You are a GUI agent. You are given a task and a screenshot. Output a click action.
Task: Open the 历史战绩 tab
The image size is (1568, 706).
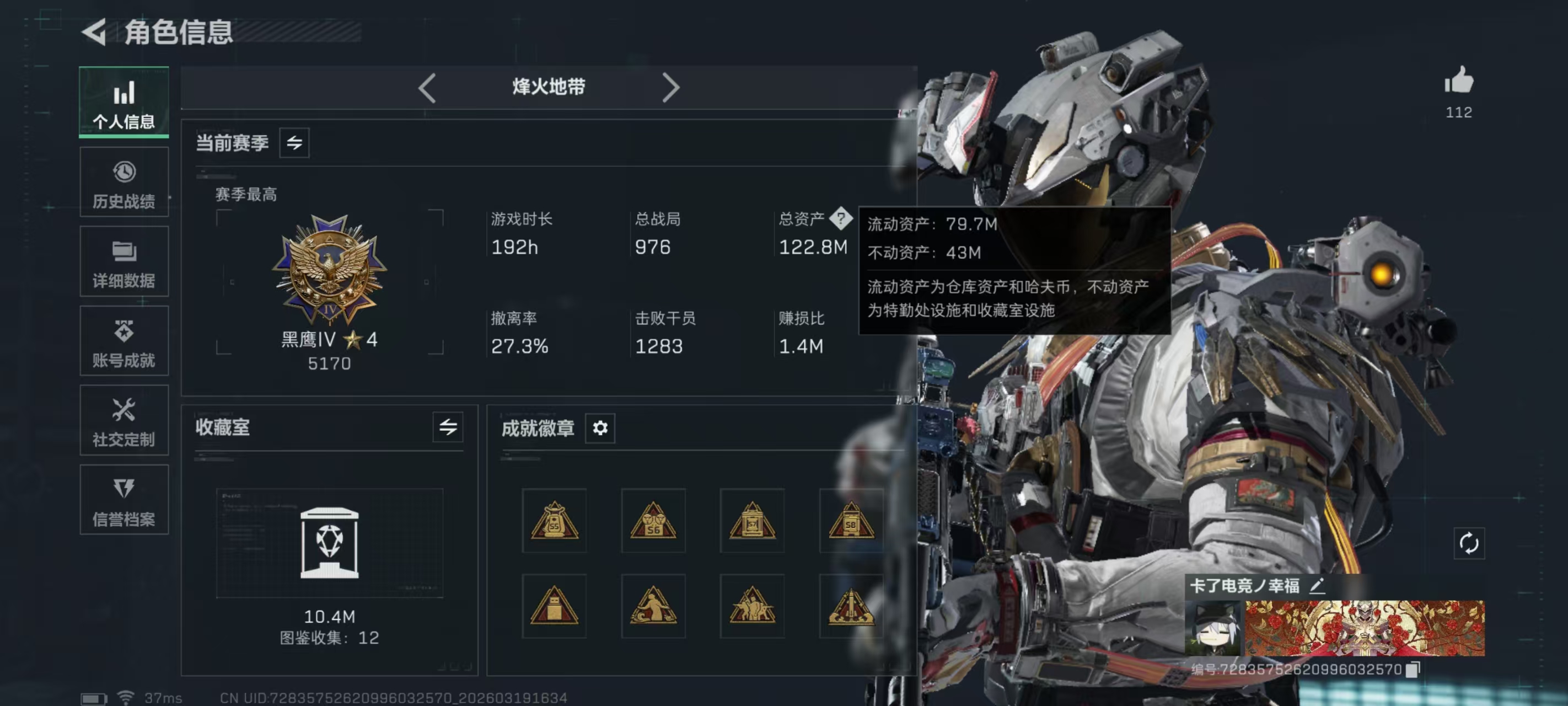[x=124, y=182]
